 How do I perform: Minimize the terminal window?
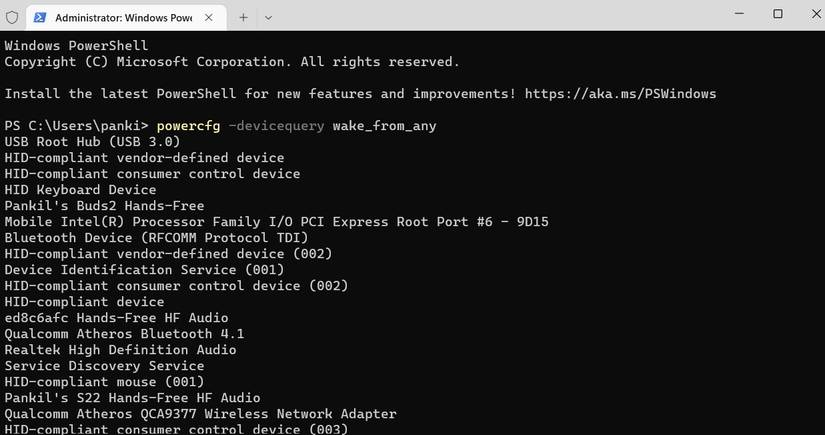[735, 14]
